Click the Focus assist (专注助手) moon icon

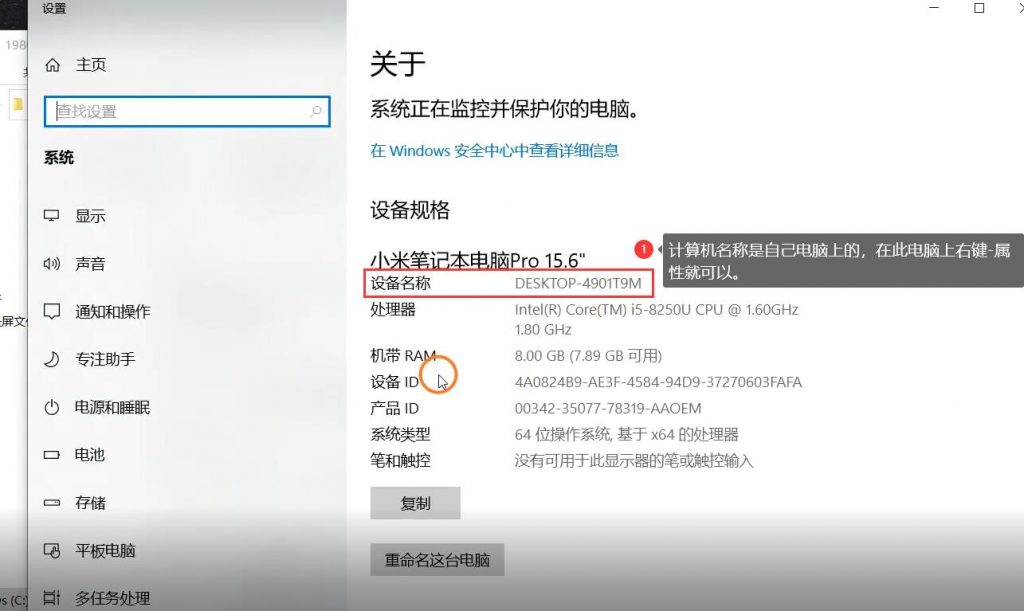point(52,359)
